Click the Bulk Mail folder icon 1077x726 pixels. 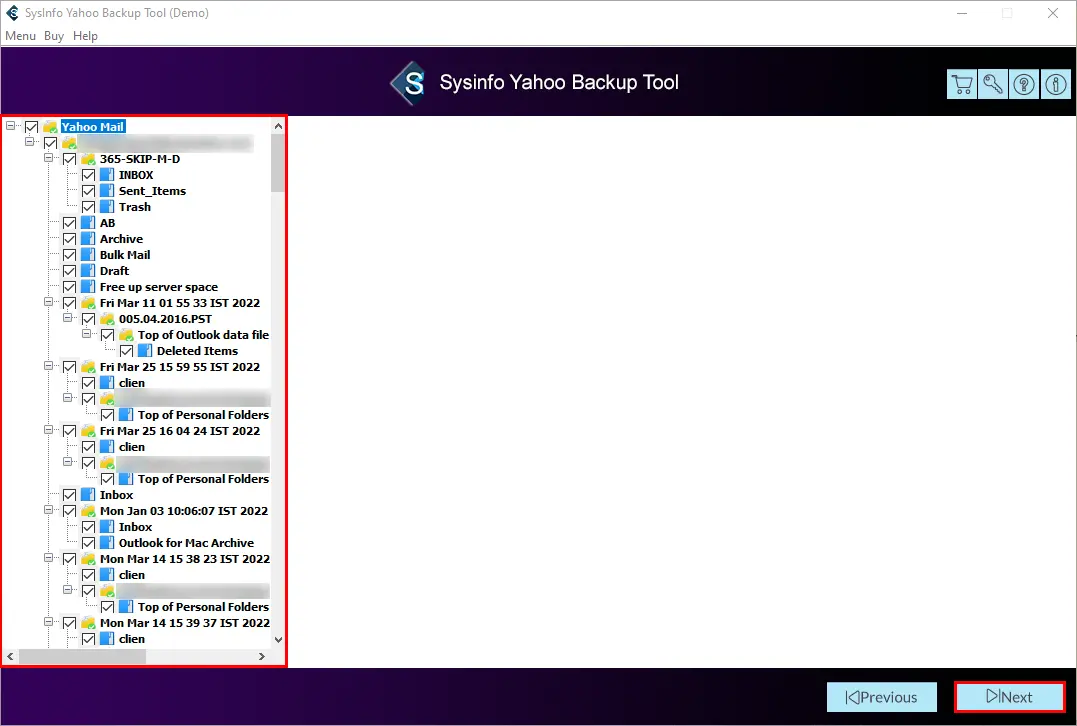pyautogui.click(x=87, y=255)
